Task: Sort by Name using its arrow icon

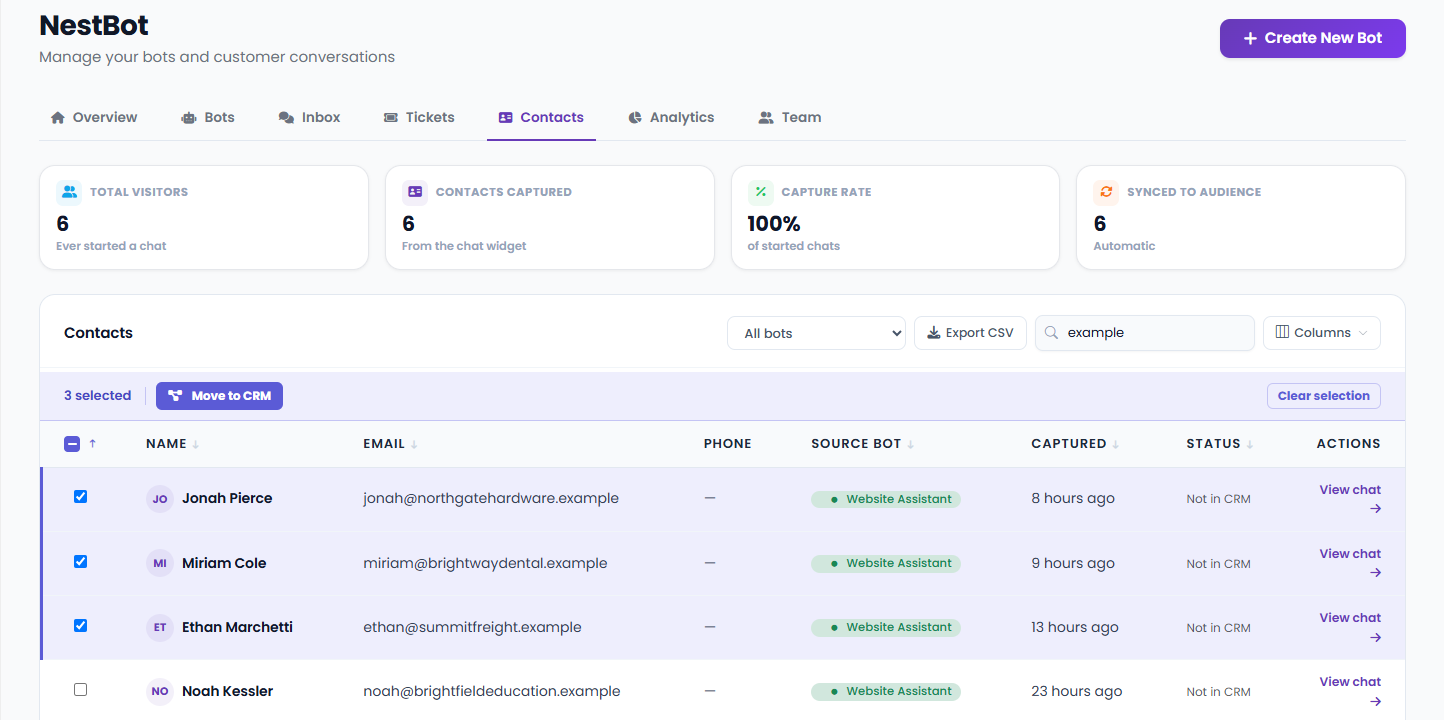Action: (196, 444)
